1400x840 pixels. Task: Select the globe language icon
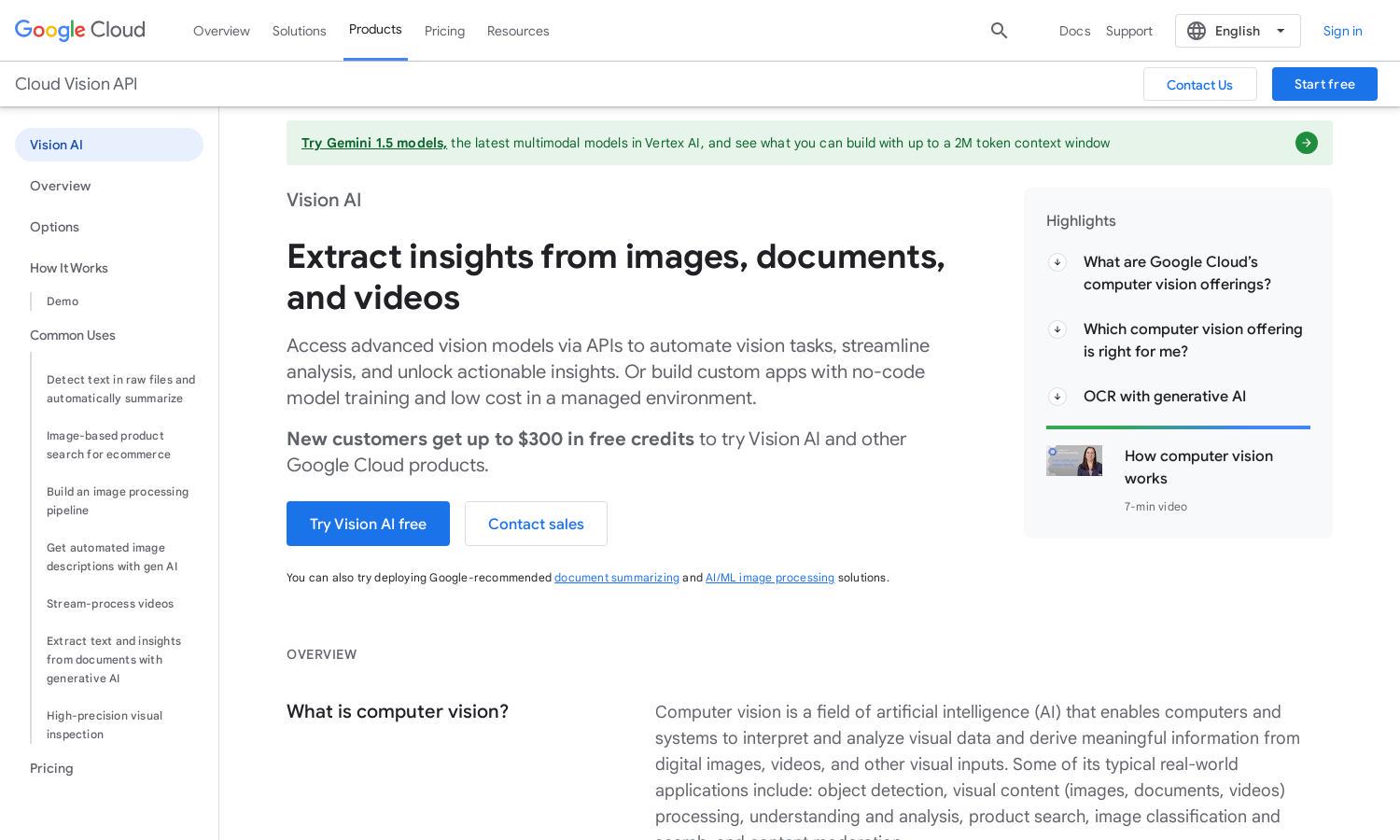pyautogui.click(x=1197, y=31)
